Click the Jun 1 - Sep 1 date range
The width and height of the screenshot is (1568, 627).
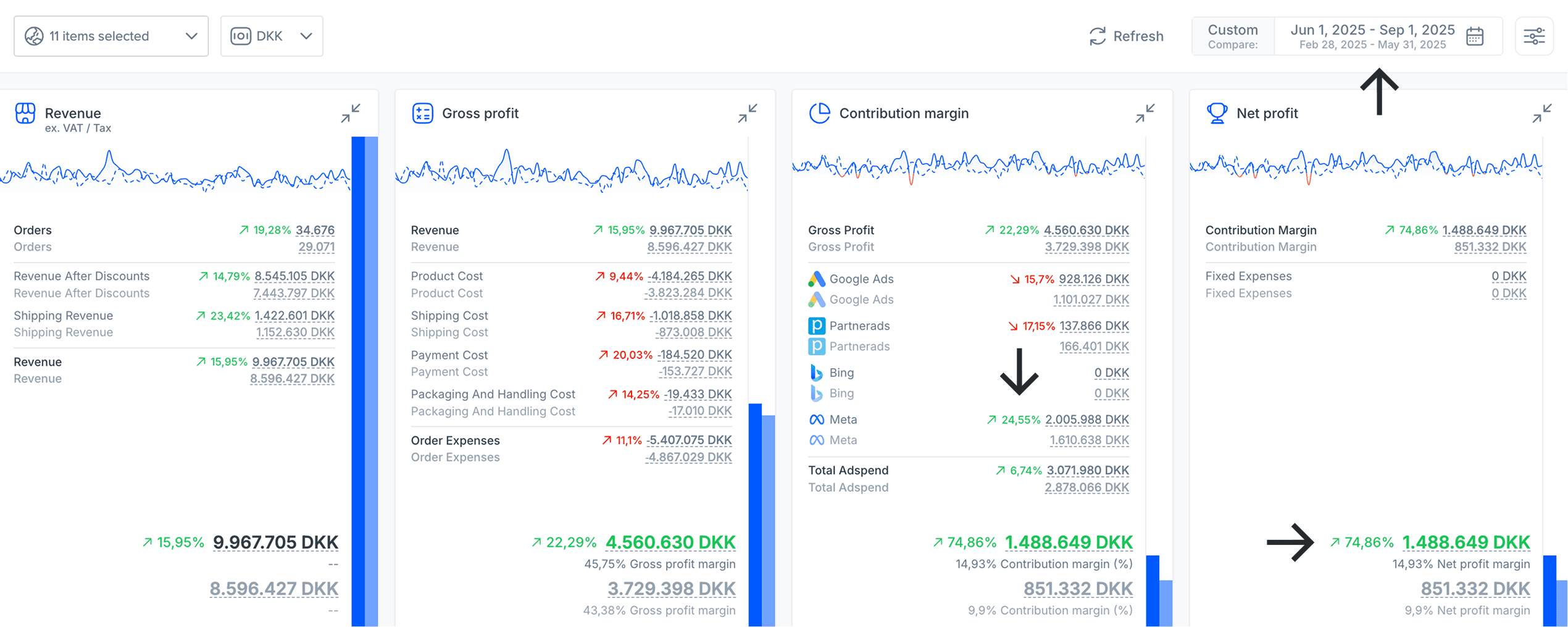pyautogui.click(x=1372, y=30)
